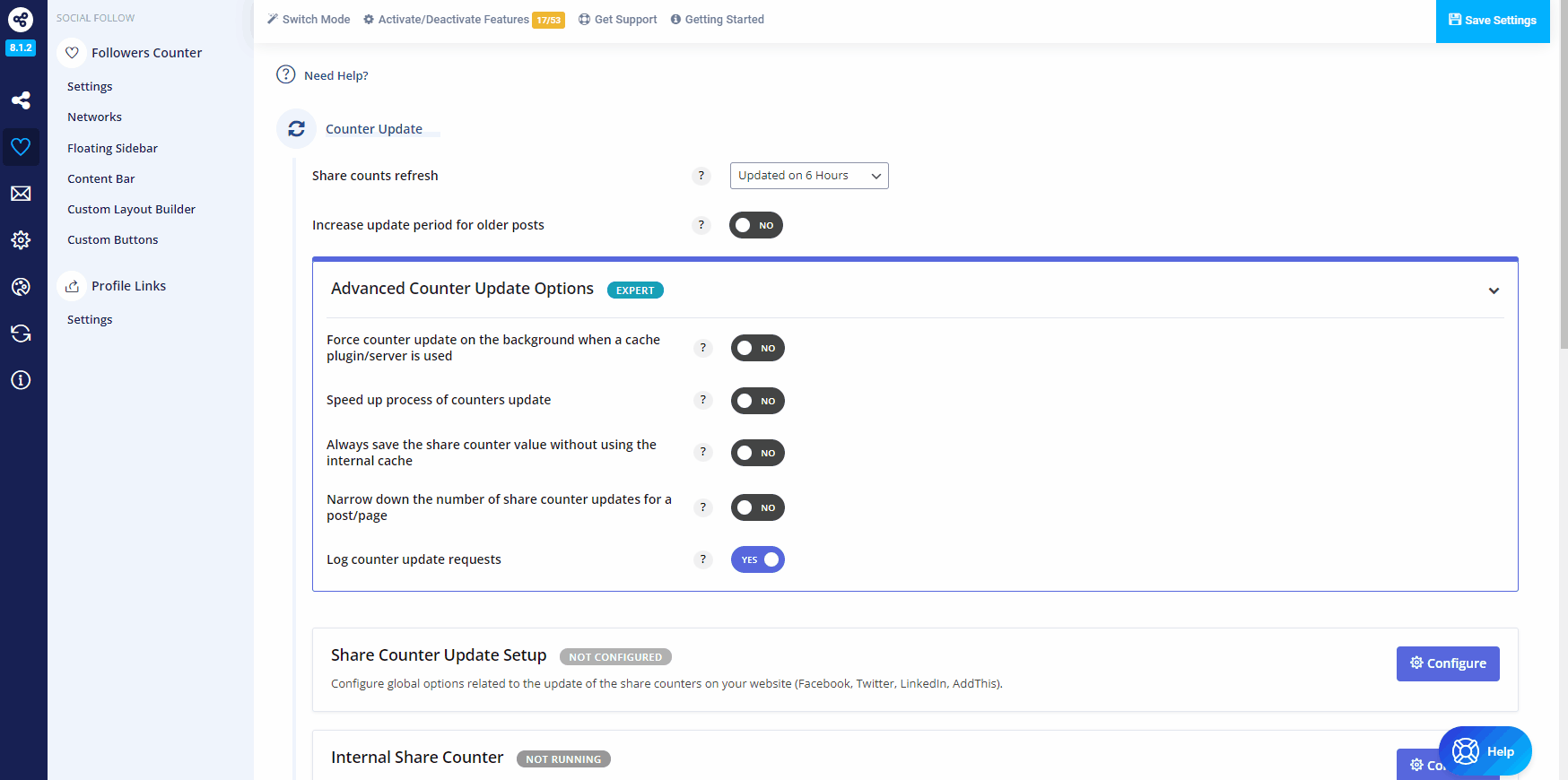Click the refresh arrows icon in sidebar
Image resolution: width=1568 pixels, height=780 pixels.
point(21,334)
